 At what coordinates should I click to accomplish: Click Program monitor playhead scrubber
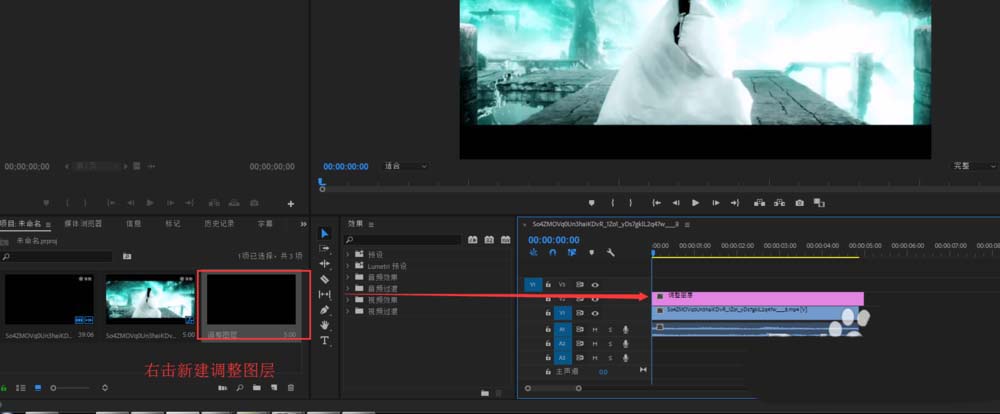pos(322,184)
